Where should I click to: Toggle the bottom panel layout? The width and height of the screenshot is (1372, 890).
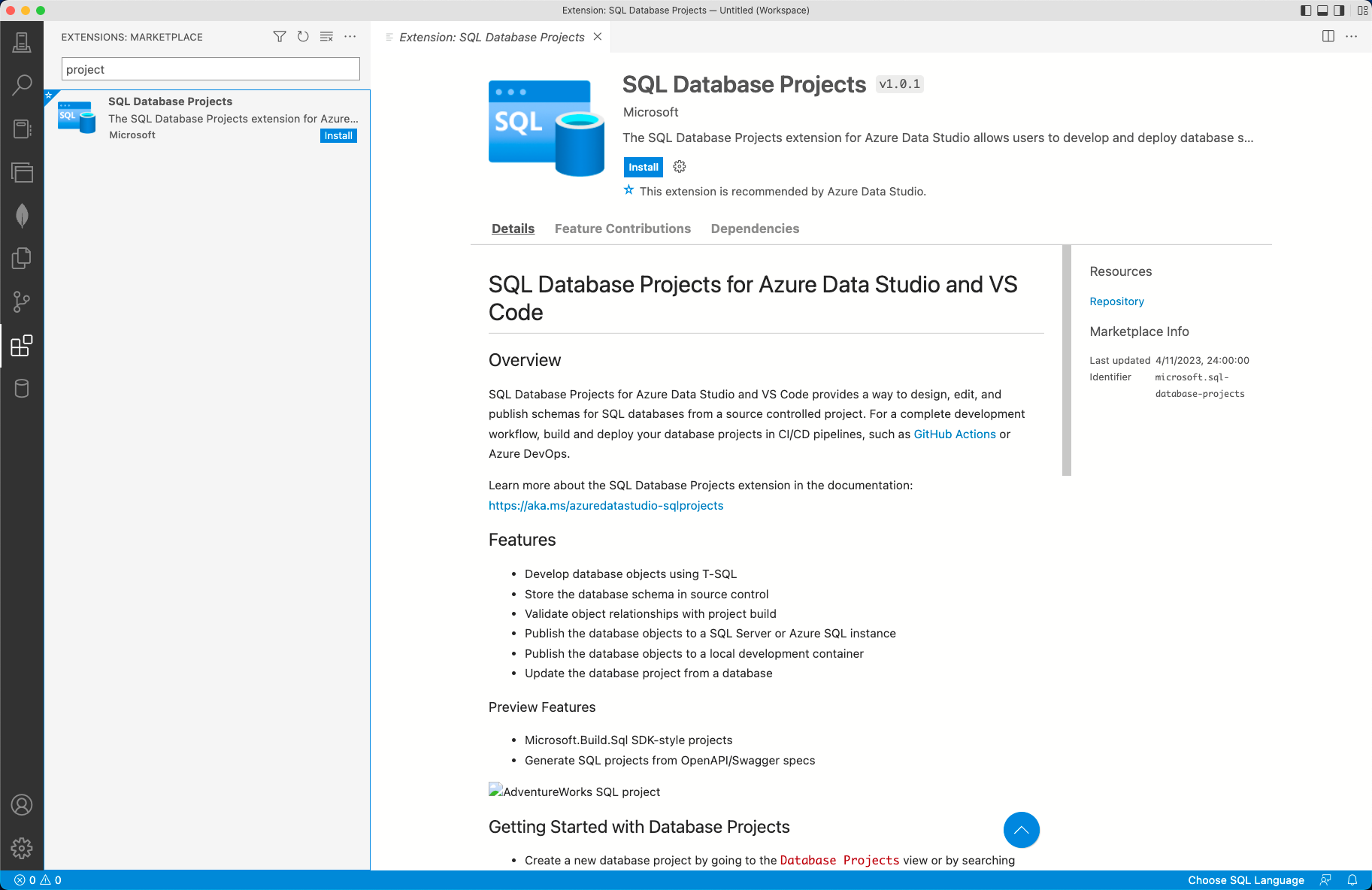click(x=1322, y=11)
